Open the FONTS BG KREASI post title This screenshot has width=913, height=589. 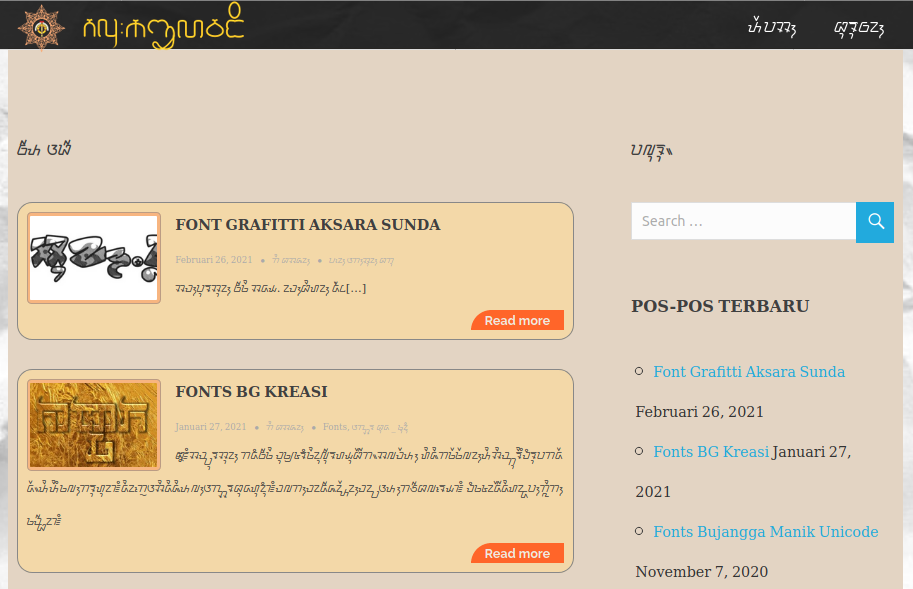click(x=251, y=392)
